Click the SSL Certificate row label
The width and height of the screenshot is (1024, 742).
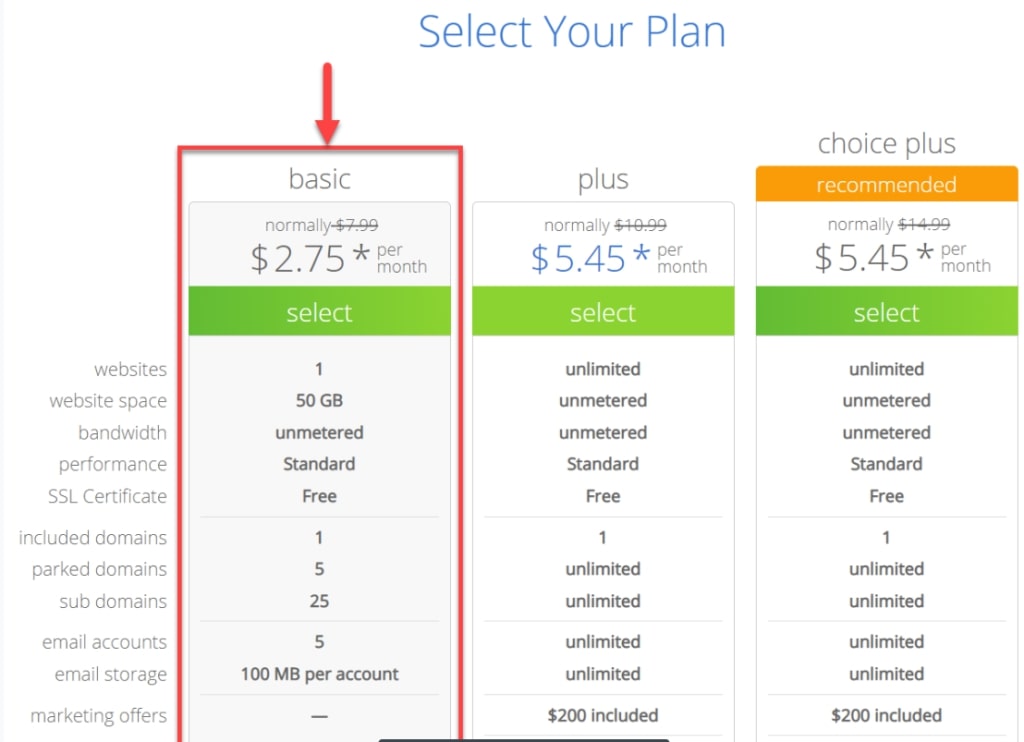pyautogui.click(x=107, y=496)
